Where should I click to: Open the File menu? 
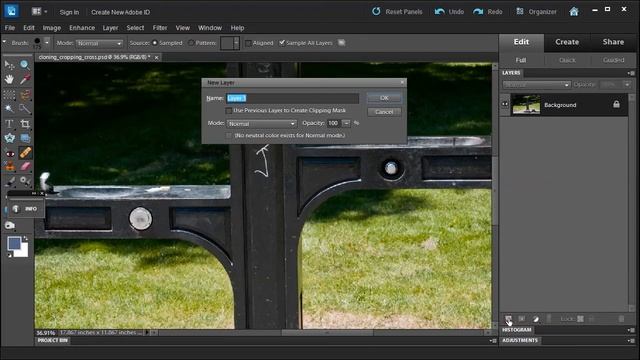click(10, 28)
